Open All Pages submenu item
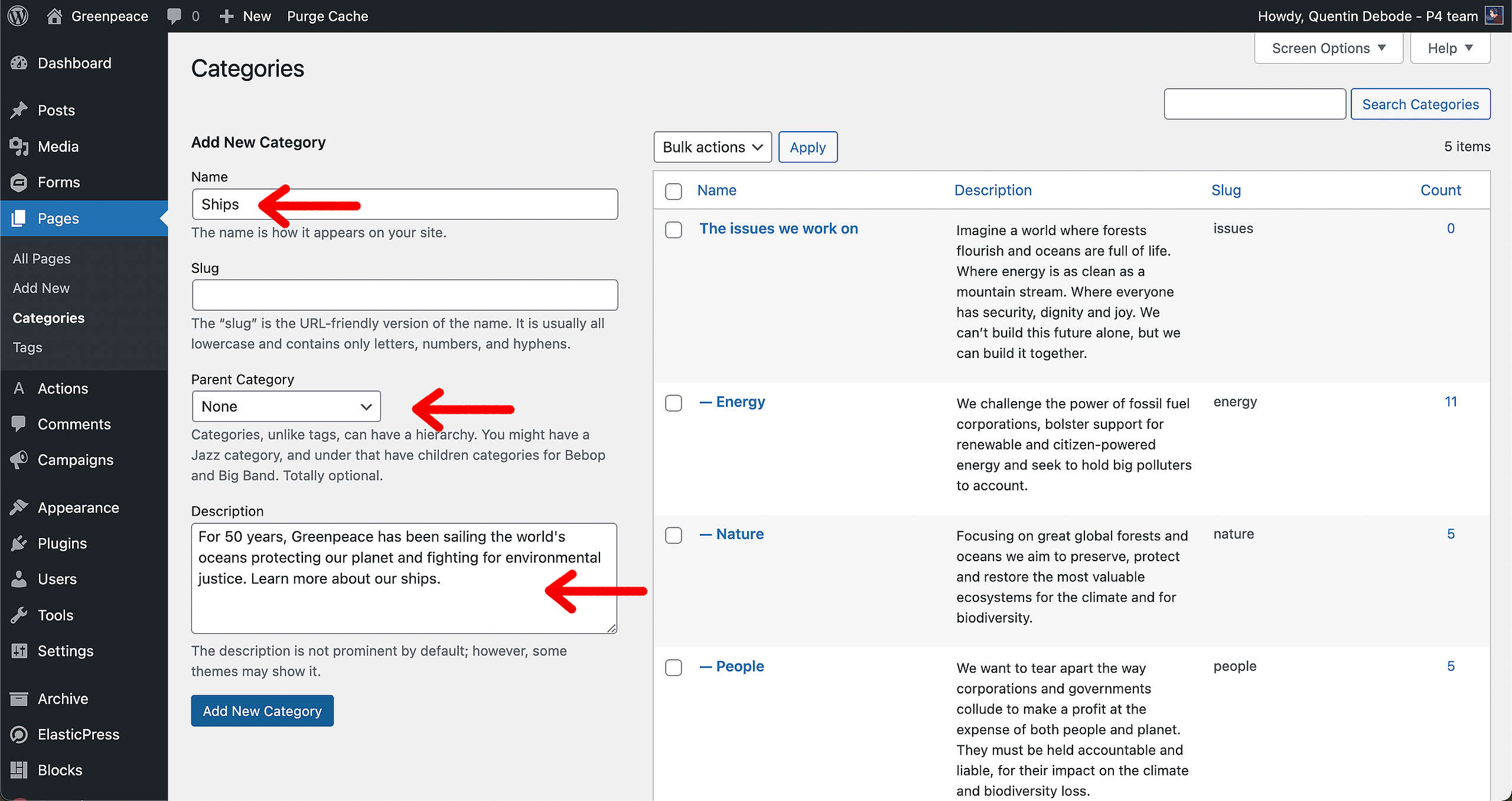The image size is (1512, 801). [41, 259]
